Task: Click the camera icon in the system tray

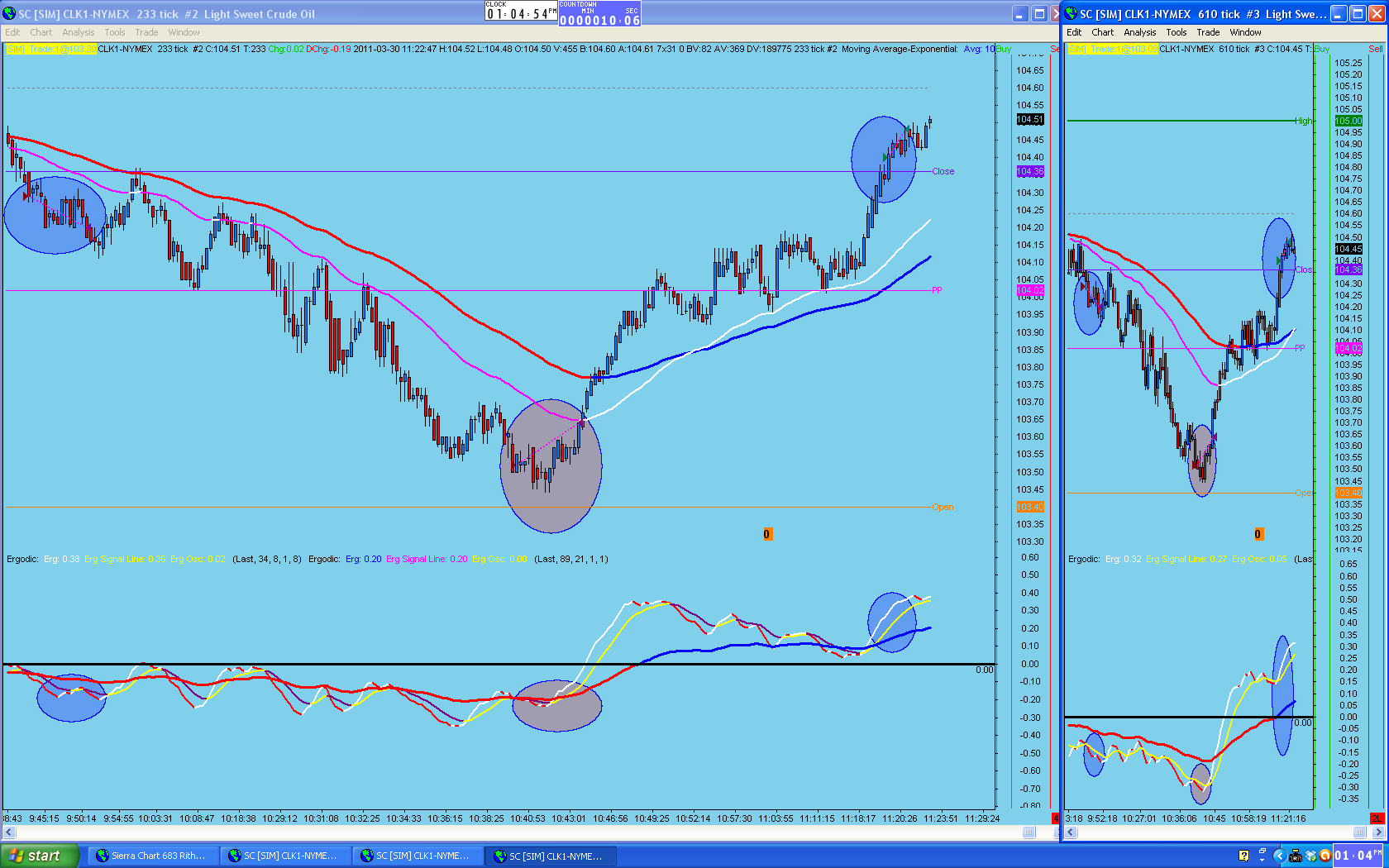Action: (1295, 856)
